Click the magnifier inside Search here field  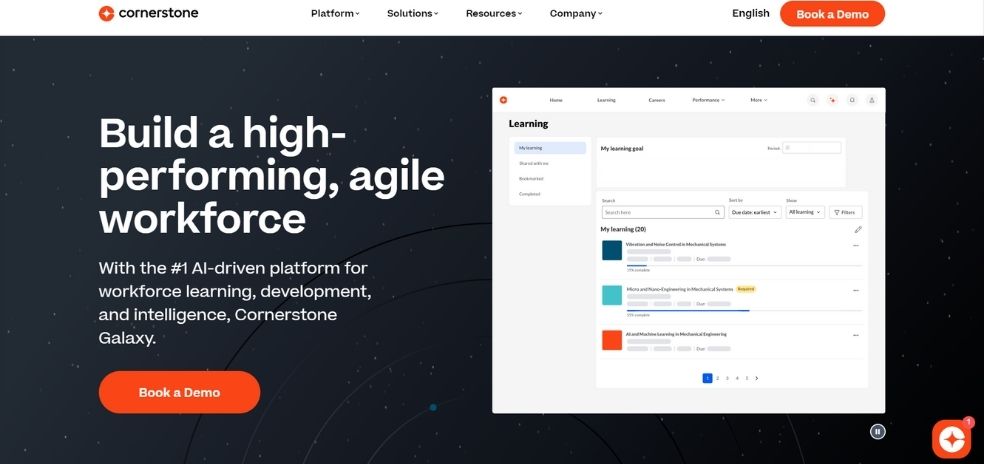[717, 212]
